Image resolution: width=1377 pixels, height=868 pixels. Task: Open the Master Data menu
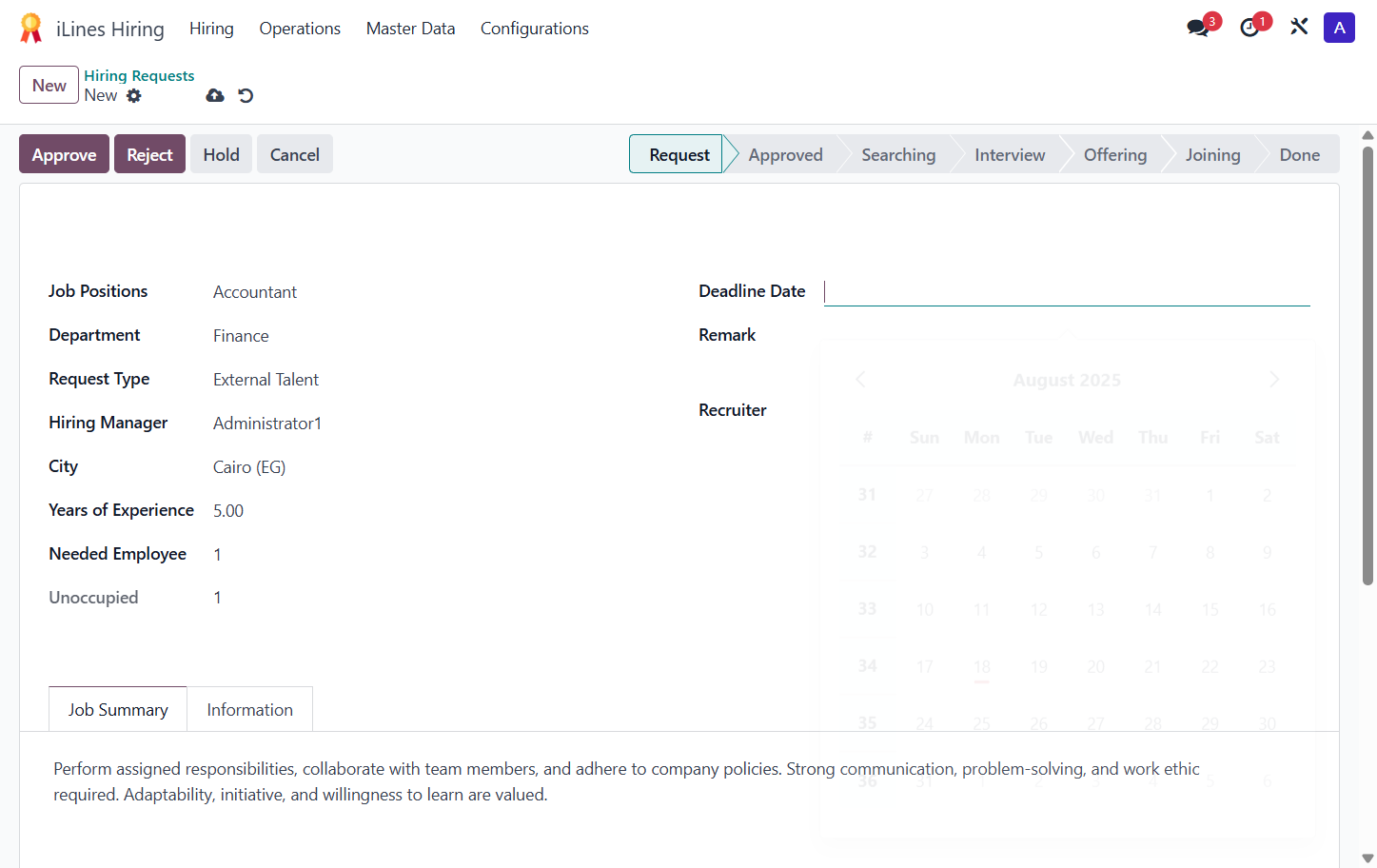click(x=410, y=29)
